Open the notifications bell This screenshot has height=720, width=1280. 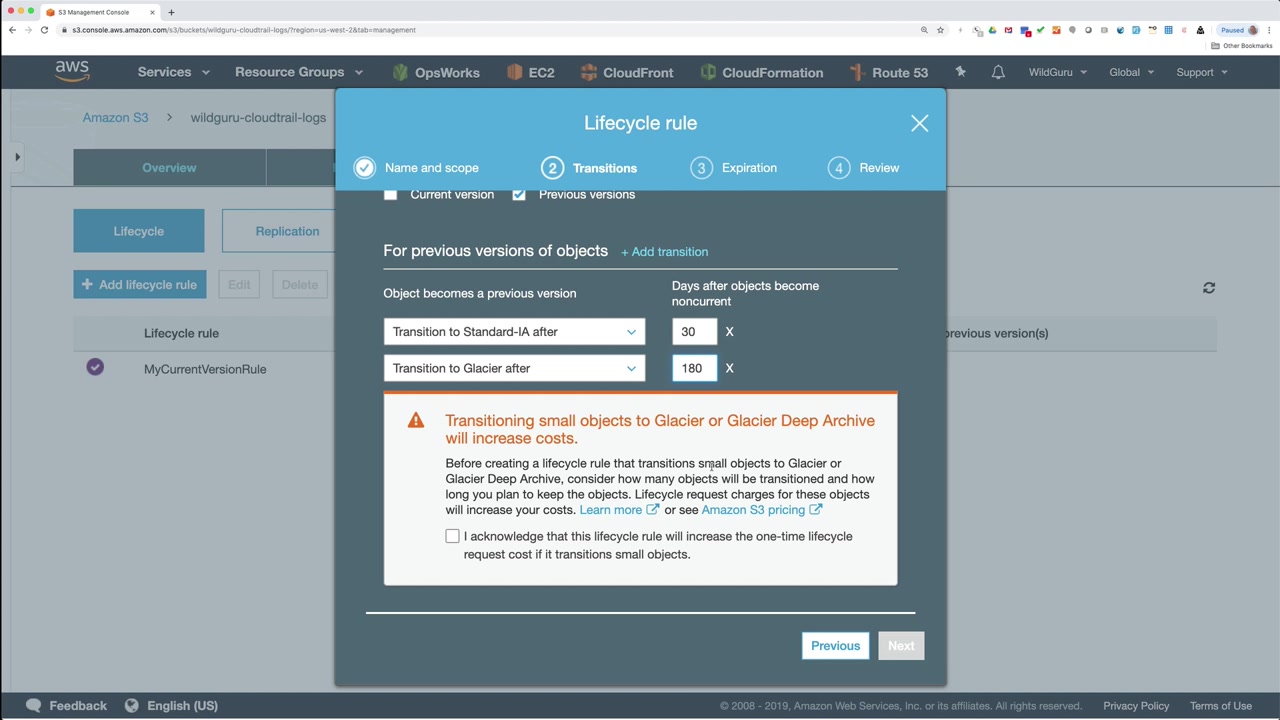998,72
